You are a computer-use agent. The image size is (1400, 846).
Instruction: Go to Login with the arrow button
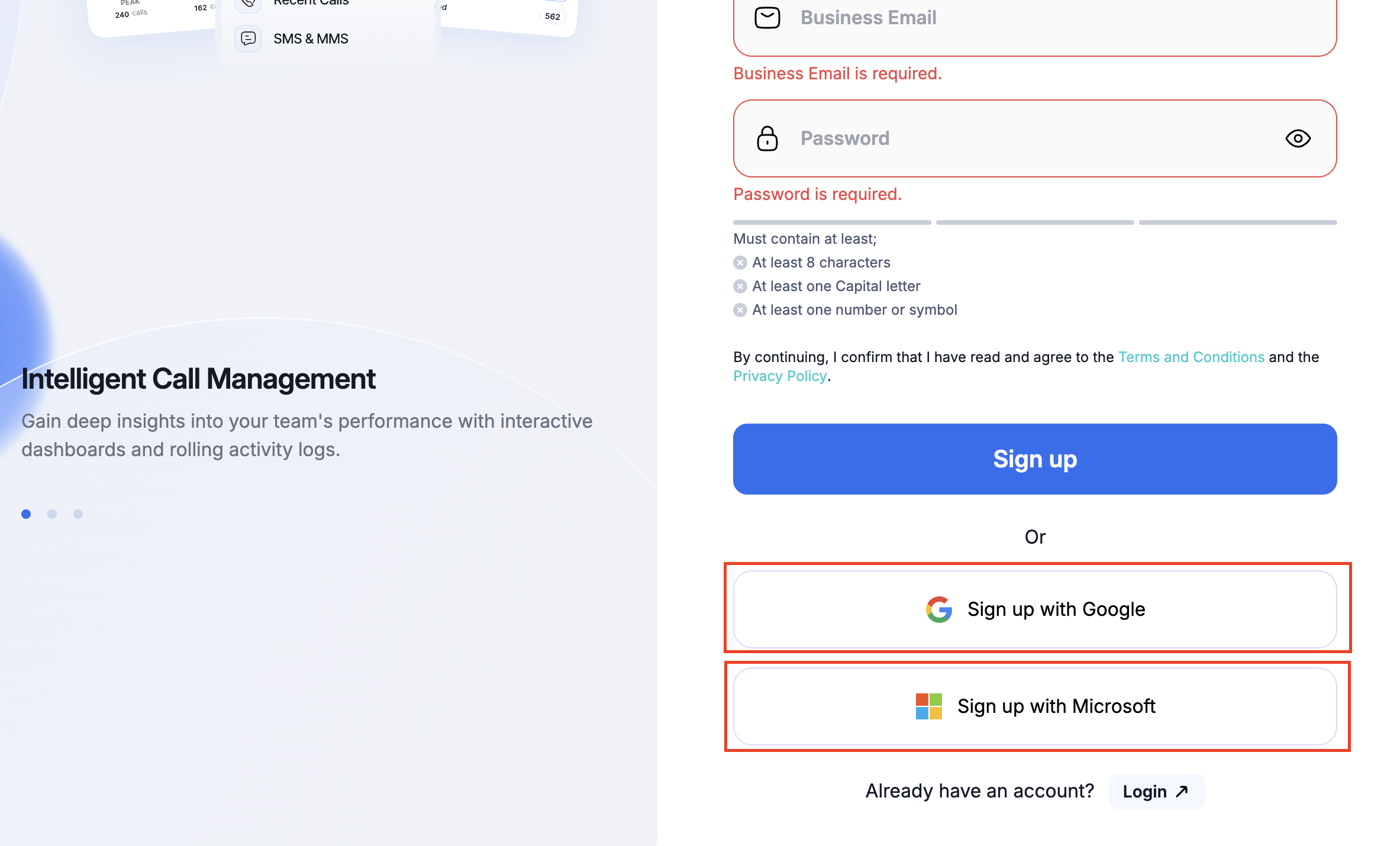click(x=1156, y=792)
